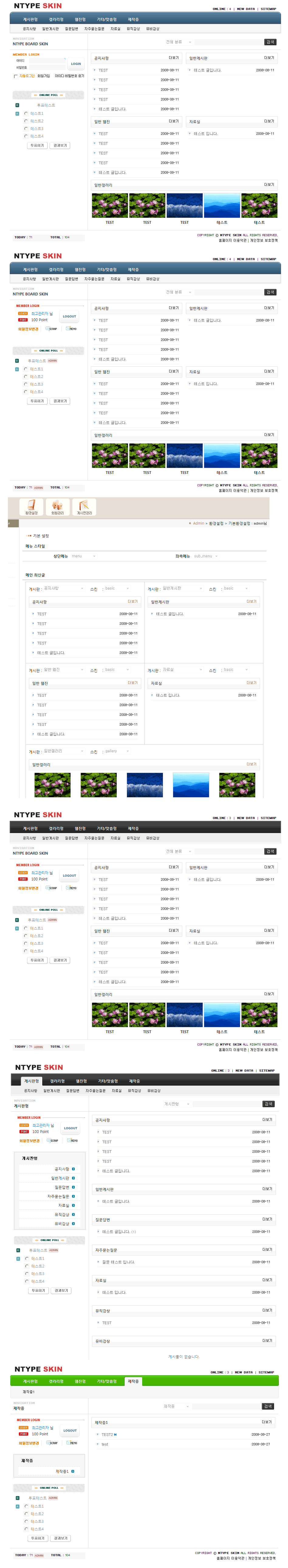Select 테스트1 radio on the green-theme page poll

tap(26, 1506)
